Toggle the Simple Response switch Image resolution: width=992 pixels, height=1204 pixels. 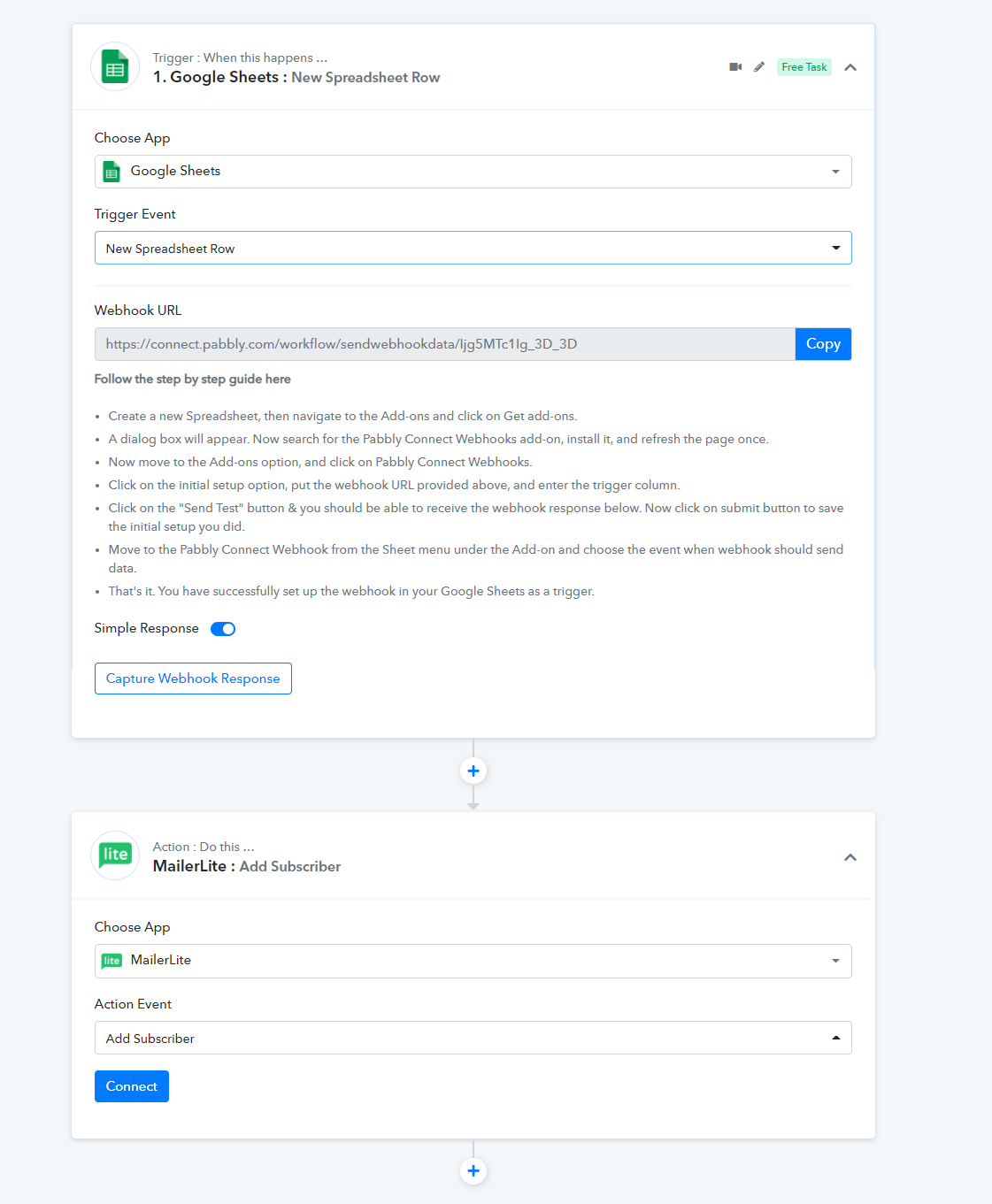[223, 629]
